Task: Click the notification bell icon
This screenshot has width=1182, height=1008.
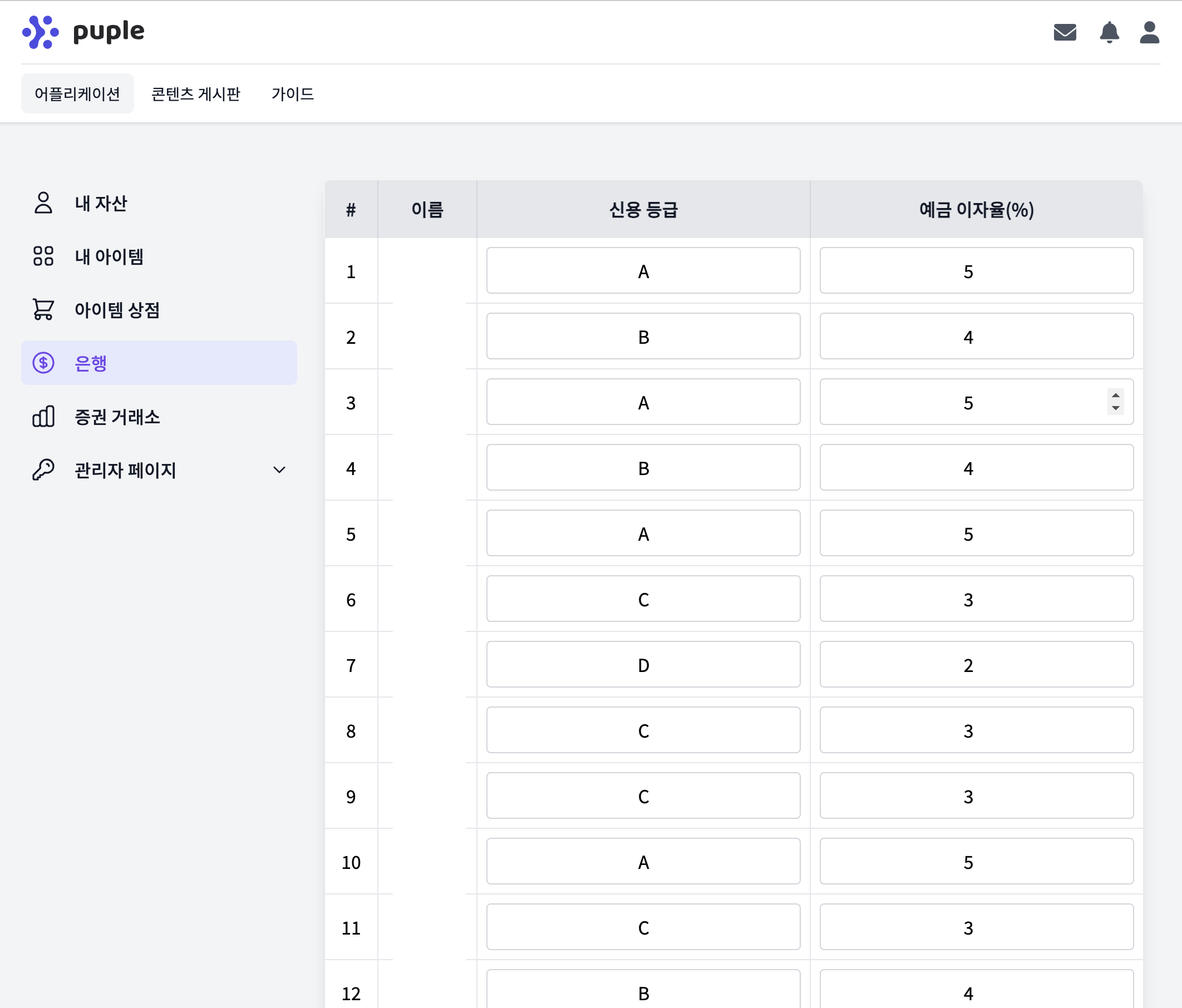Action: (x=1109, y=32)
